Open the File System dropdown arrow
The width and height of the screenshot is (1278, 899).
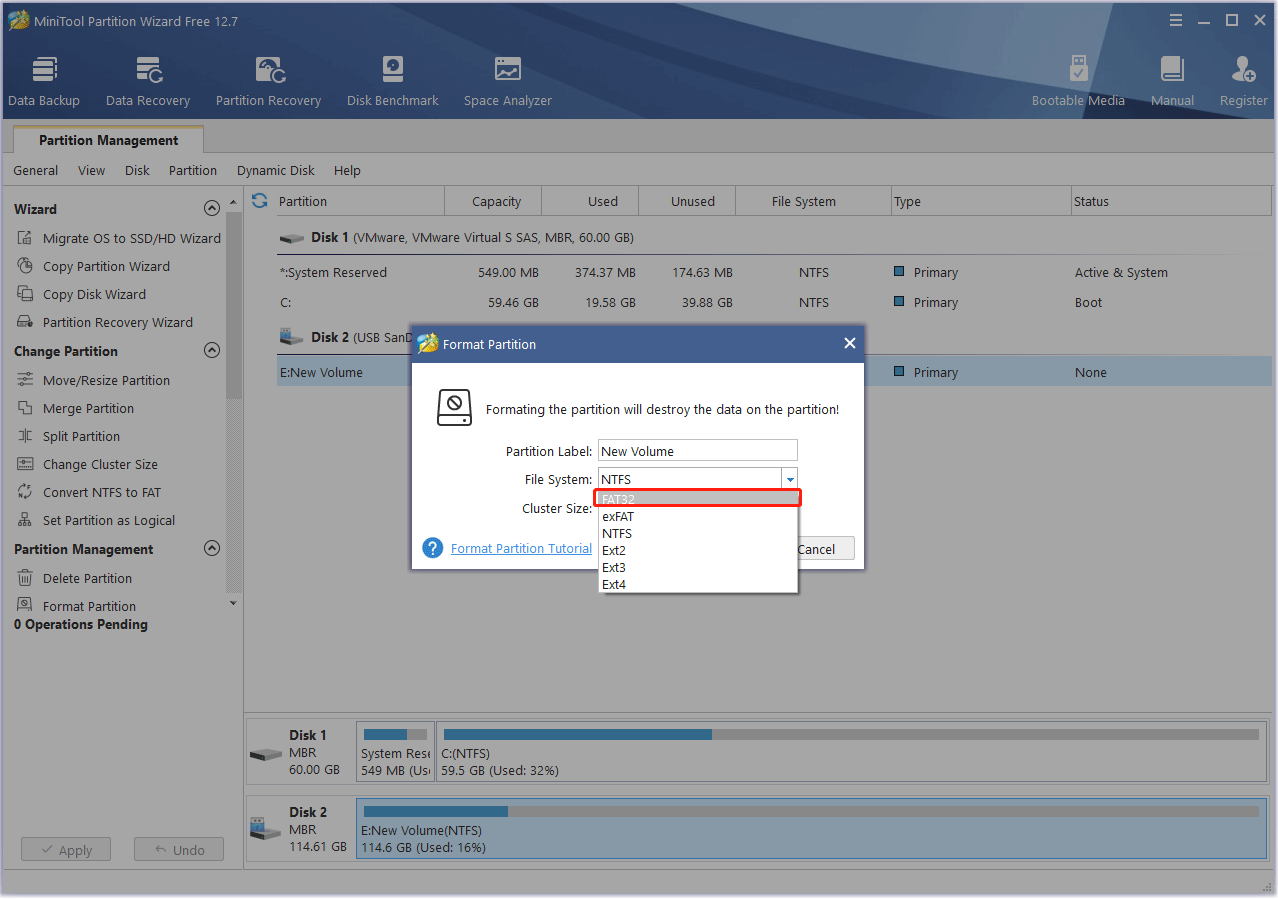(789, 479)
